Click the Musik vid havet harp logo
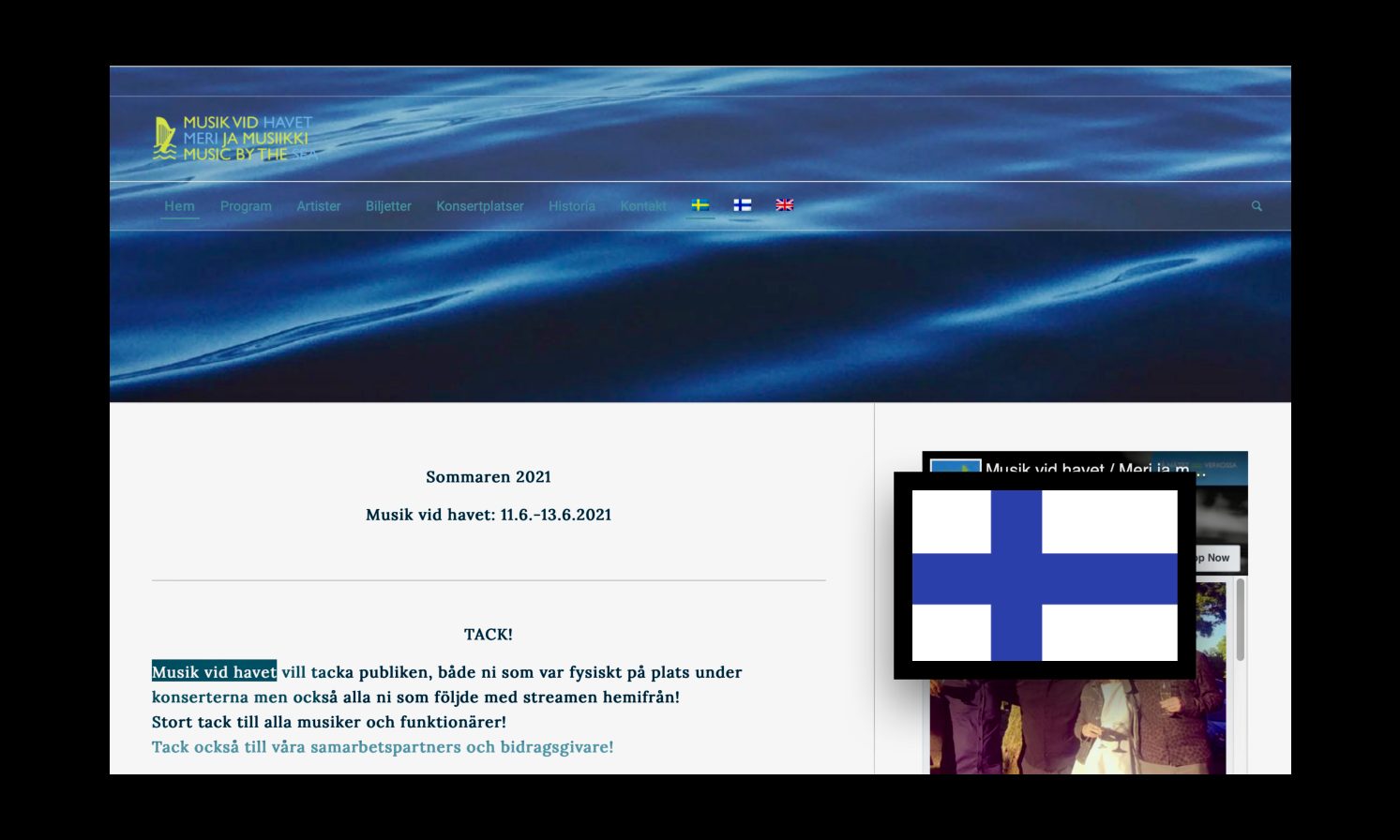The width and height of the screenshot is (1400, 840). [233, 138]
